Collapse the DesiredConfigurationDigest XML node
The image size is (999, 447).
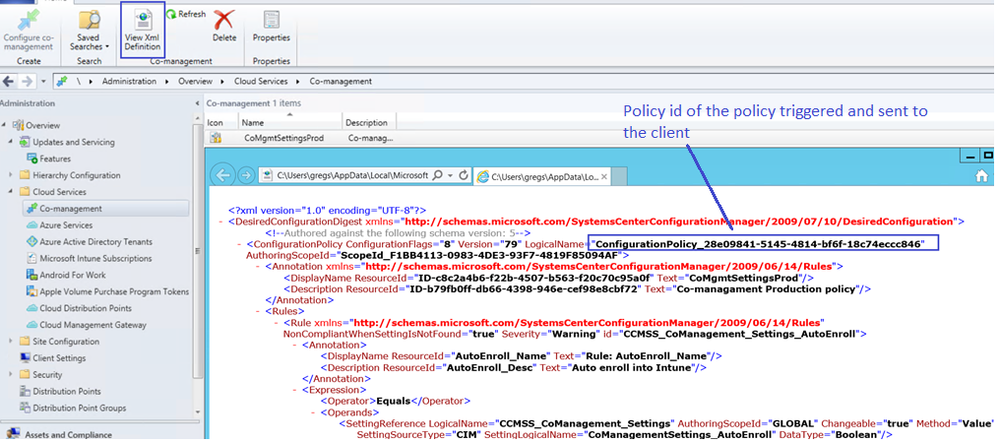pyautogui.click(x=221, y=222)
